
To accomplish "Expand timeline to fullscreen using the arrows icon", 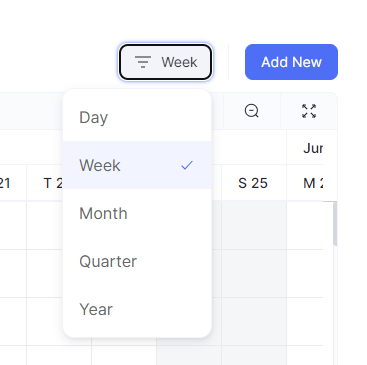I will [309, 111].
